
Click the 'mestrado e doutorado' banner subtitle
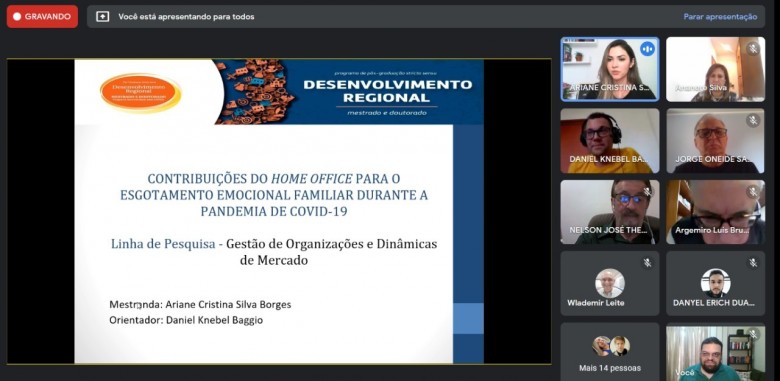click(x=387, y=113)
